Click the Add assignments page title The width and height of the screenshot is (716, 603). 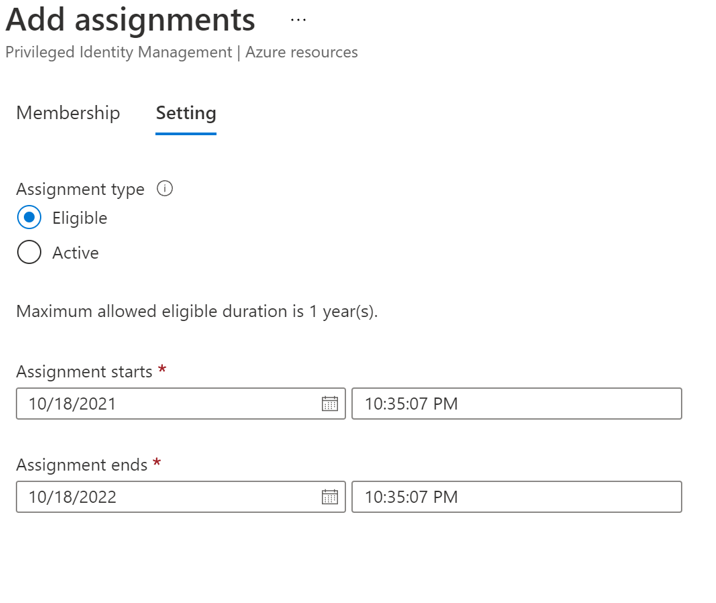[x=130, y=20]
